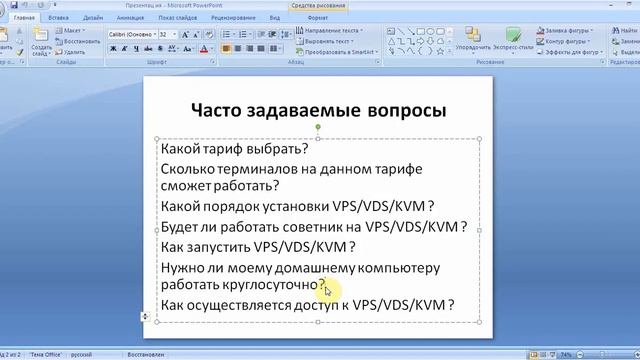Open Выровнять текст dropdown
This screenshot has height=360, width=640.
(x=325, y=42)
